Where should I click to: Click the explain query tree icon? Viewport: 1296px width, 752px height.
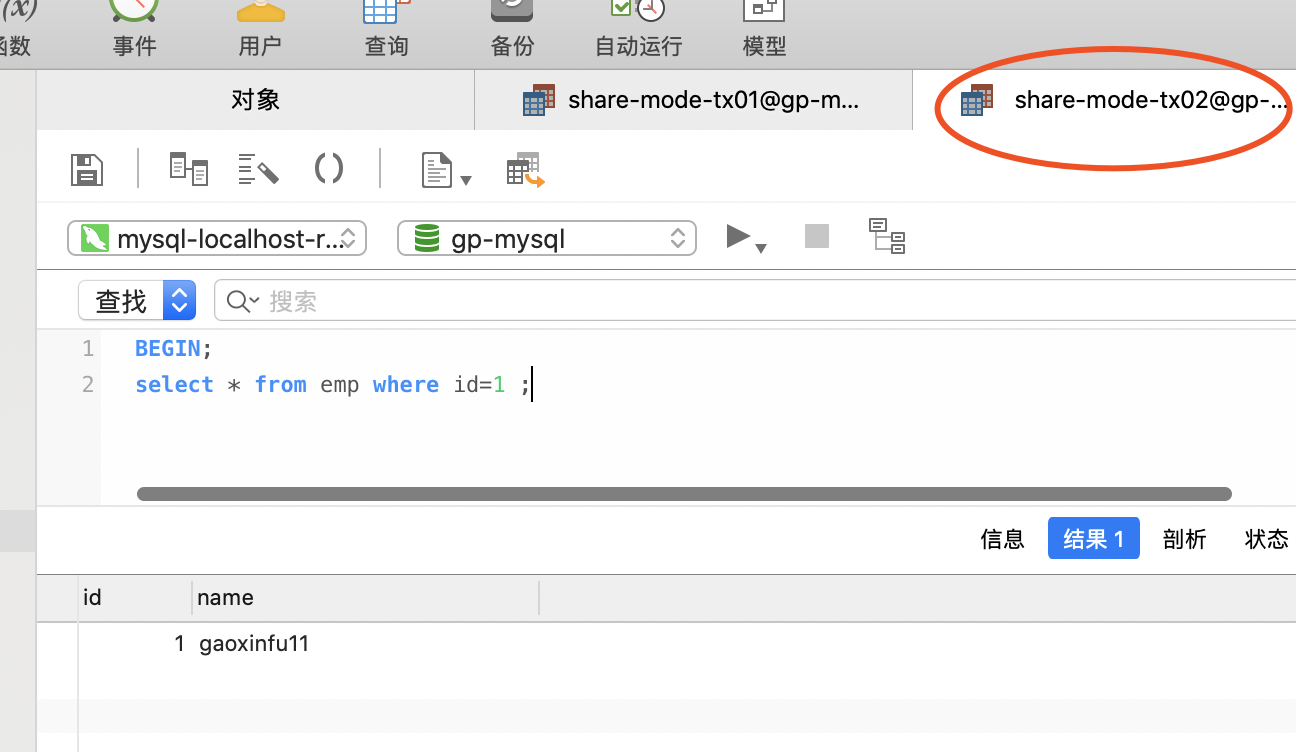pyautogui.click(x=887, y=236)
